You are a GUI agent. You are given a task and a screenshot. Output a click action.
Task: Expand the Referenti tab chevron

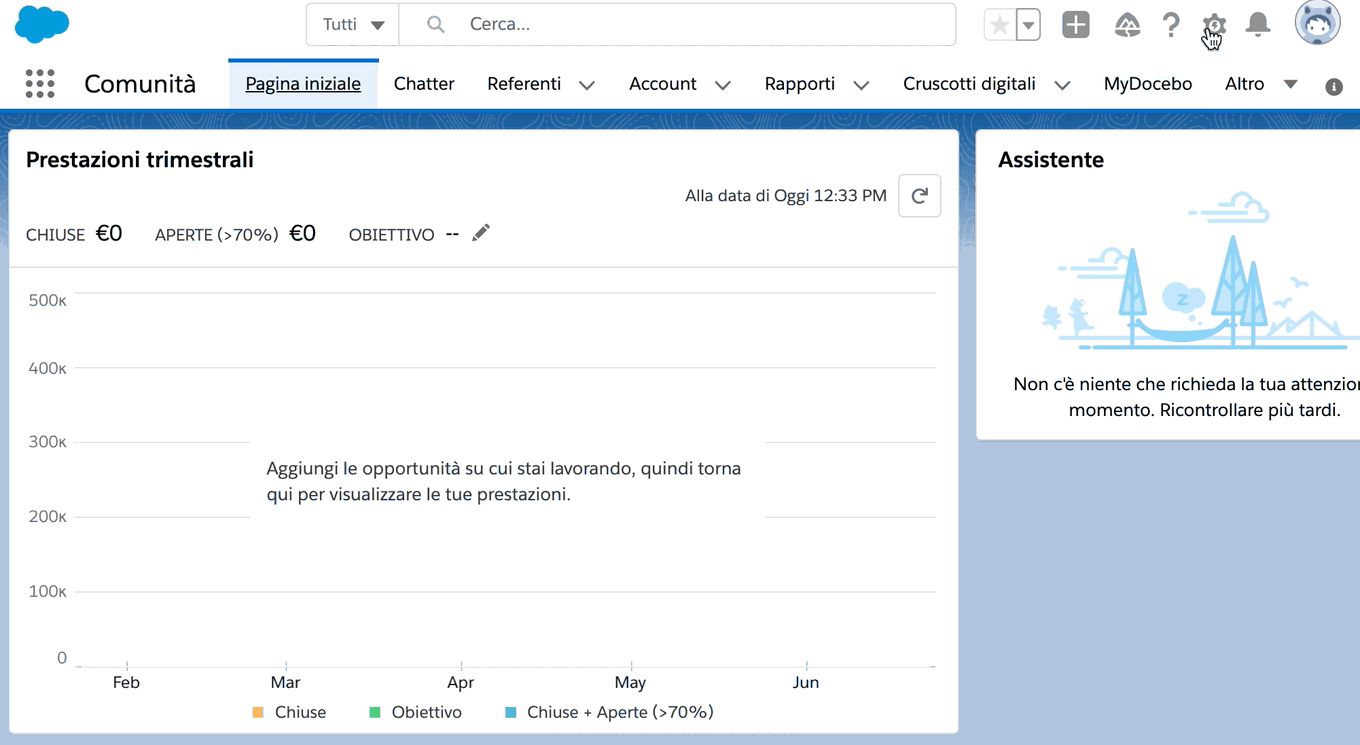tap(587, 85)
